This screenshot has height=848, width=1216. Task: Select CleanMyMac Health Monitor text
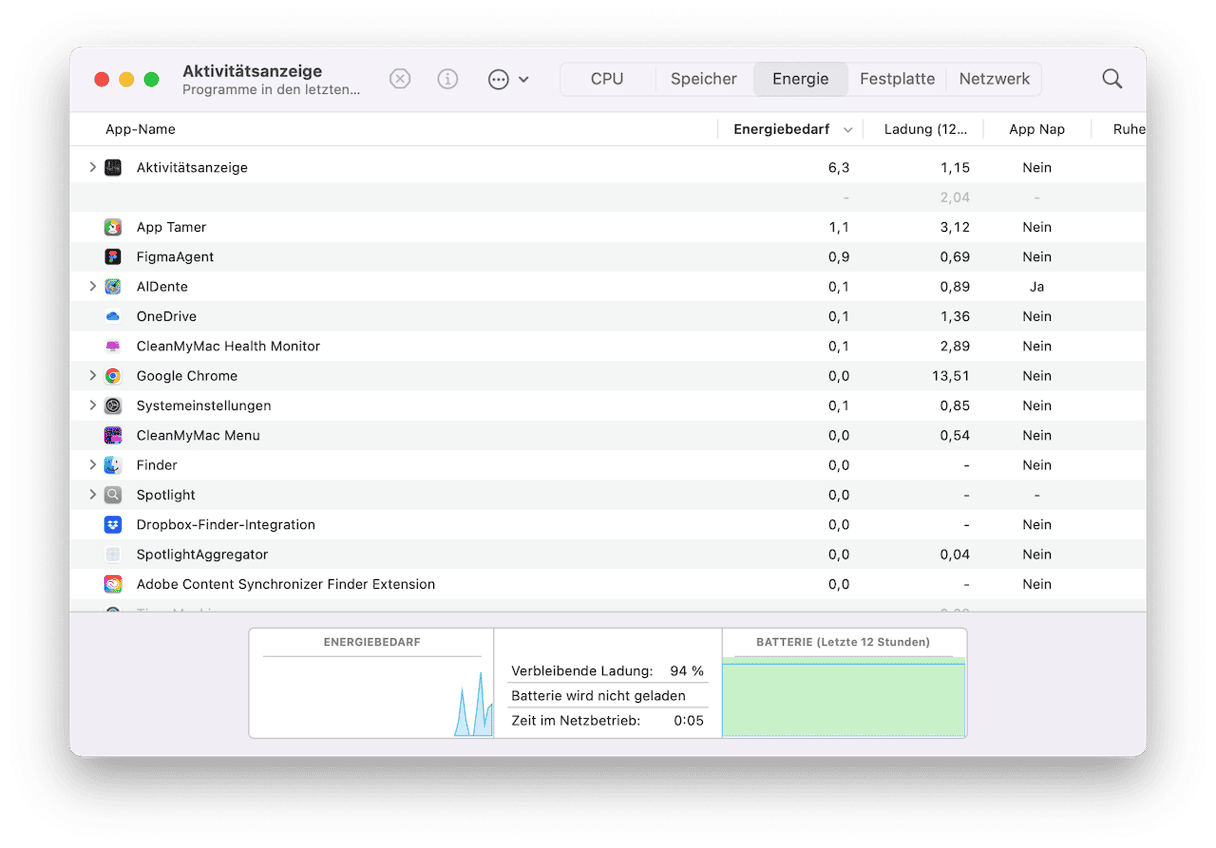click(x=228, y=346)
